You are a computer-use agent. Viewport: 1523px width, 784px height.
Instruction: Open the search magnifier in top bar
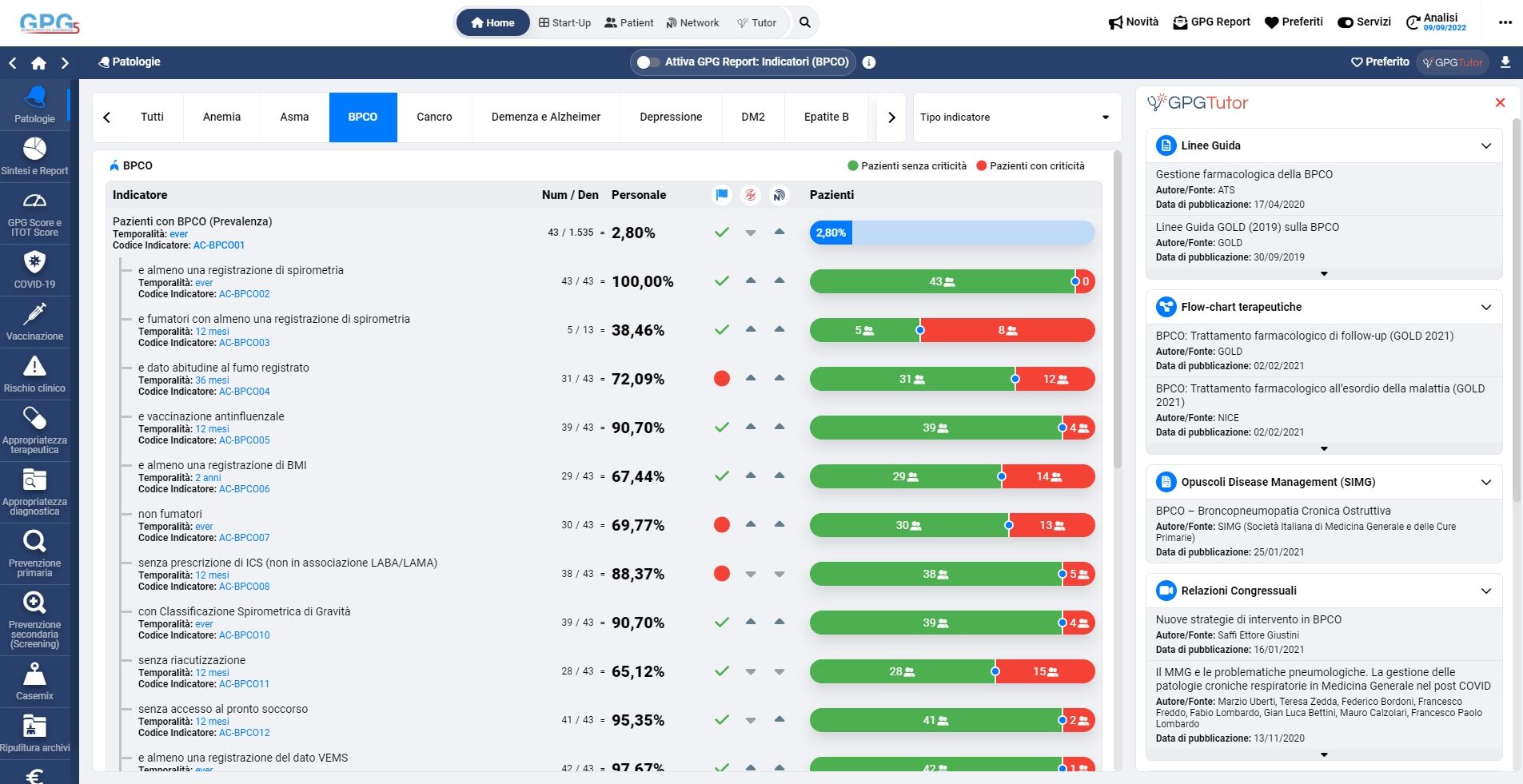805,22
